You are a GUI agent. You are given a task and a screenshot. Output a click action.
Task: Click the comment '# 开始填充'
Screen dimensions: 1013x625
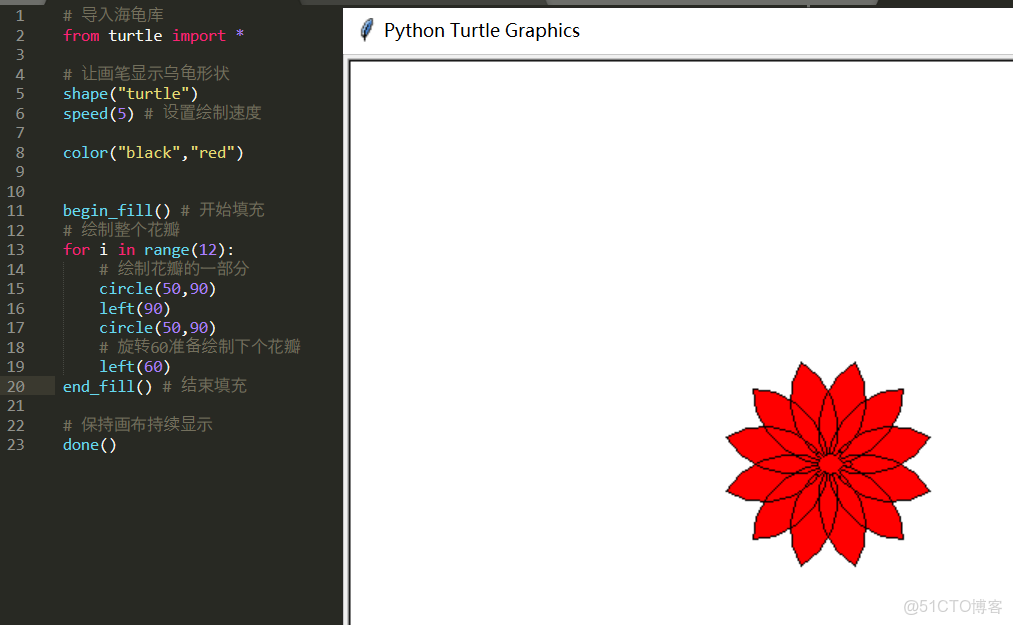pos(222,210)
